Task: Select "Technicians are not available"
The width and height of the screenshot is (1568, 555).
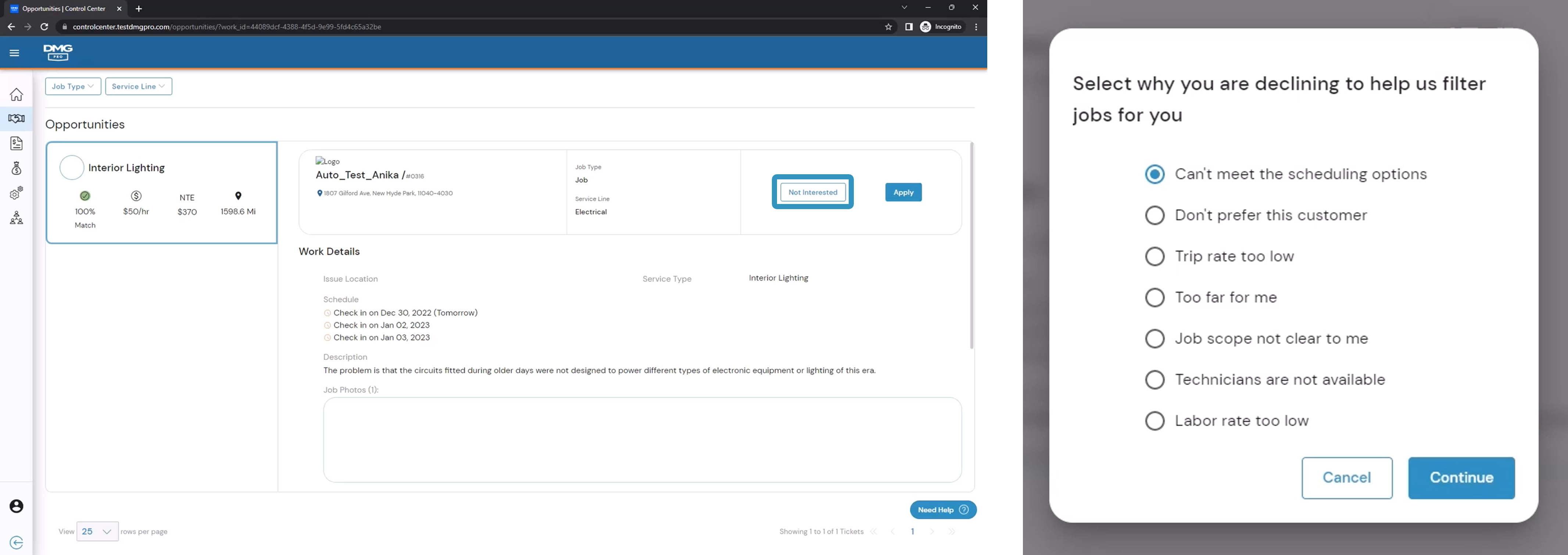Action: 1154,380
